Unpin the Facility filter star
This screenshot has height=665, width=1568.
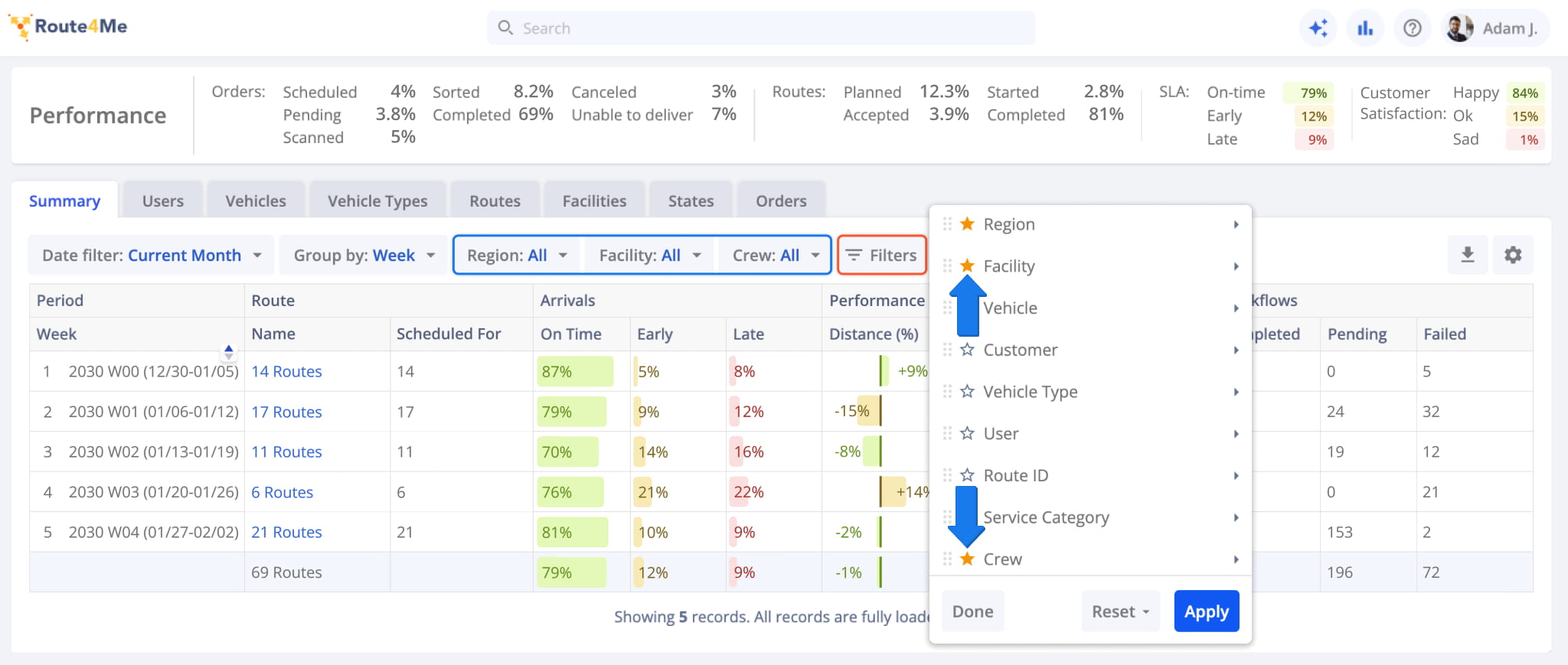968,266
